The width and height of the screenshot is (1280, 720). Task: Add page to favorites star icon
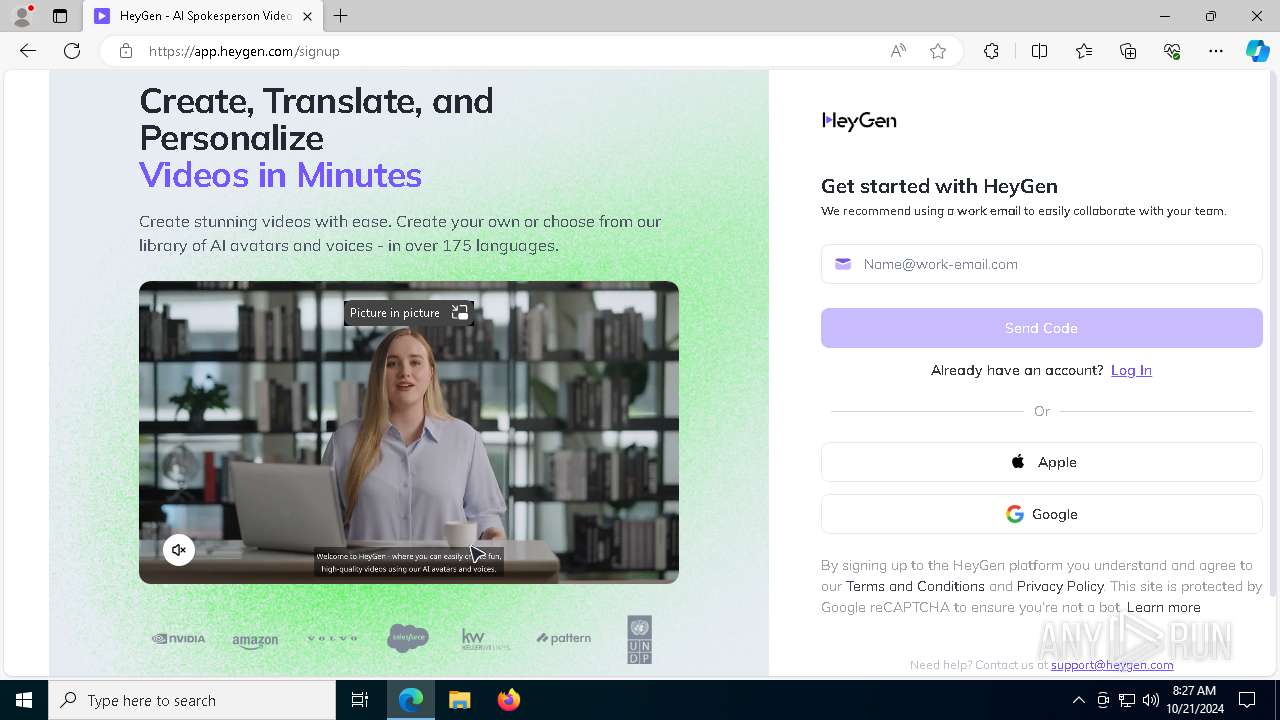pyautogui.click(x=938, y=51)
